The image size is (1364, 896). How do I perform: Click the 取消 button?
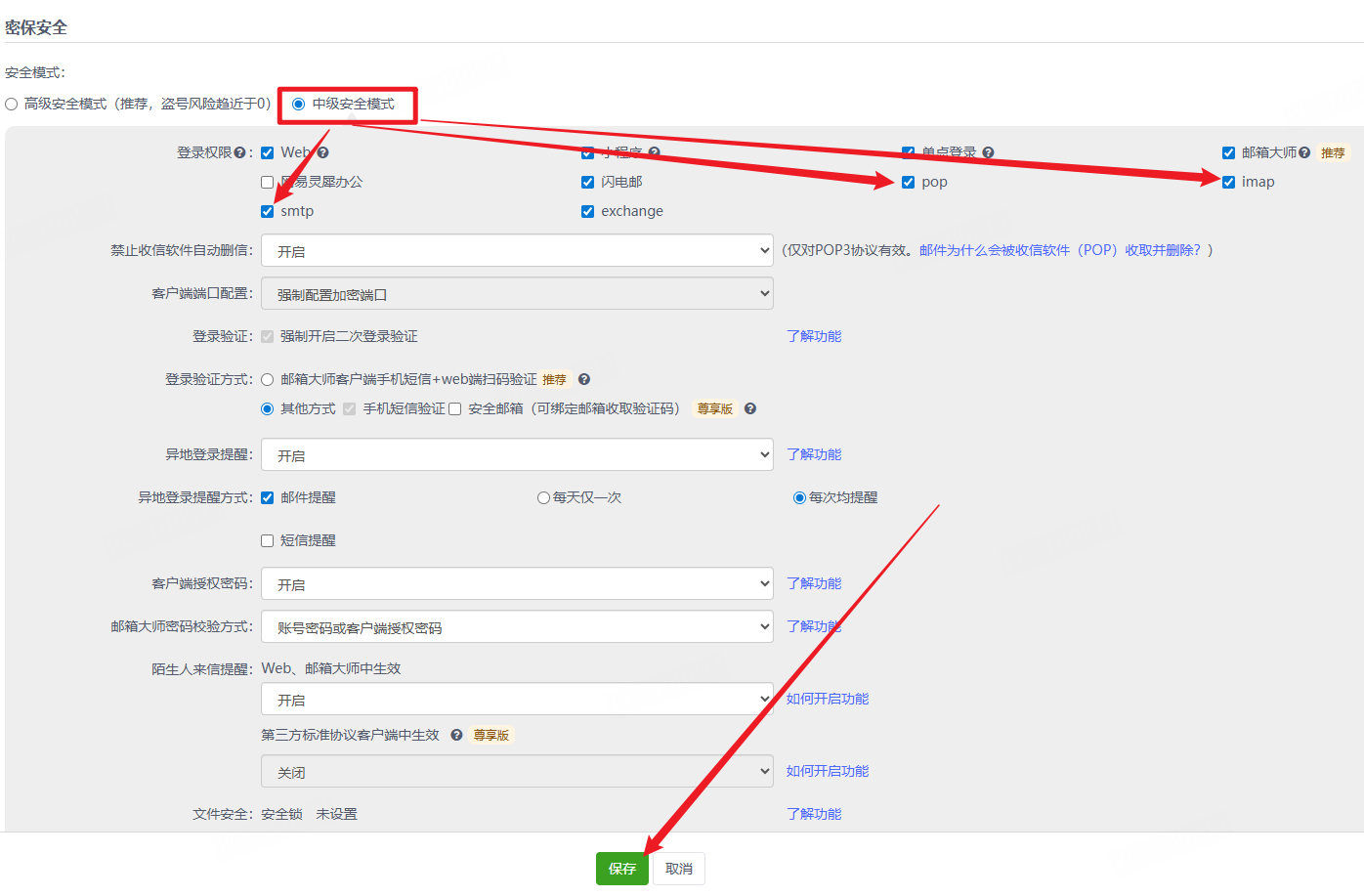(x=679, y=869)
